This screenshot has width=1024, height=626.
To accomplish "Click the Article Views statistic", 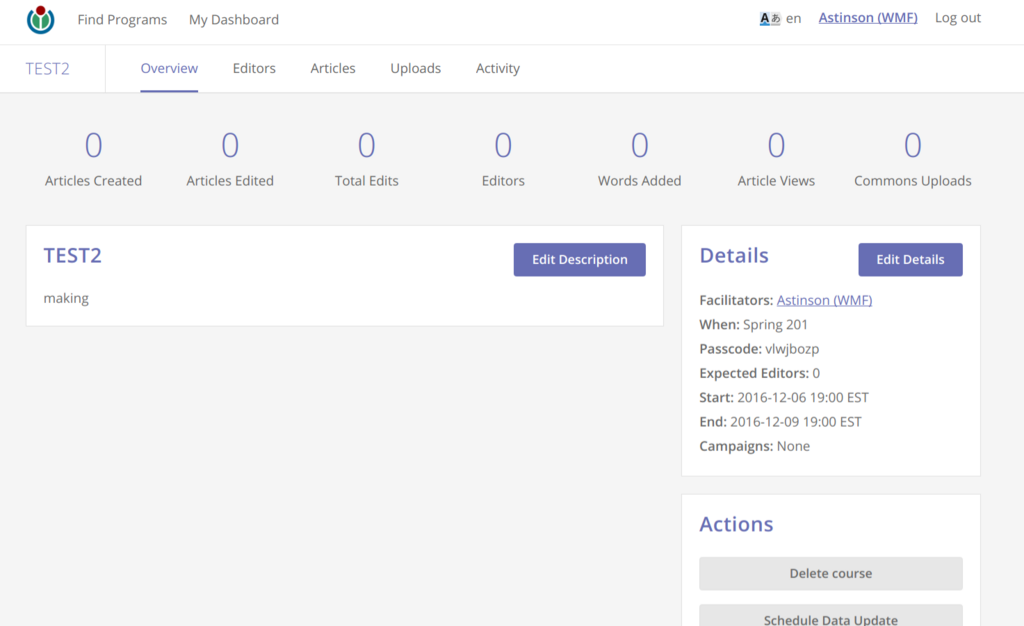I will [776, 159].
